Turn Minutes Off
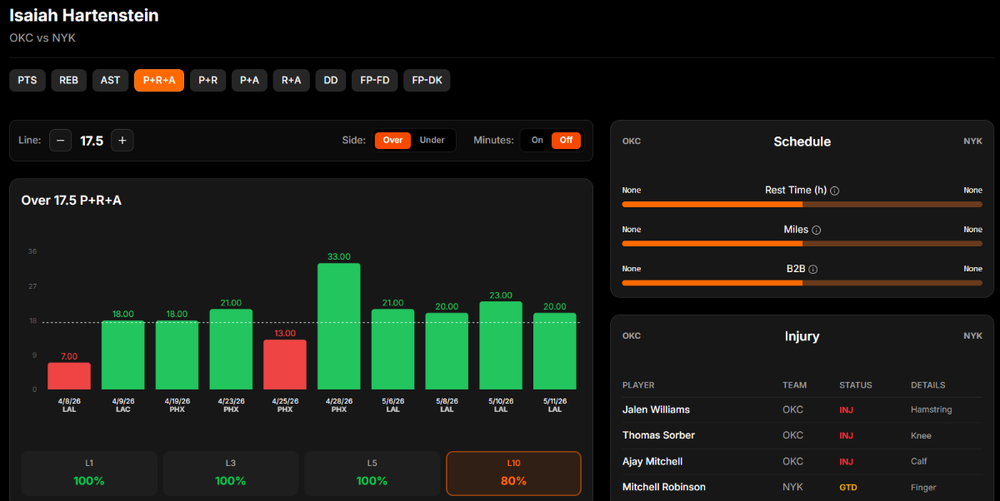The height and width of the screenshot is (501, 1000). click(566, 140)
